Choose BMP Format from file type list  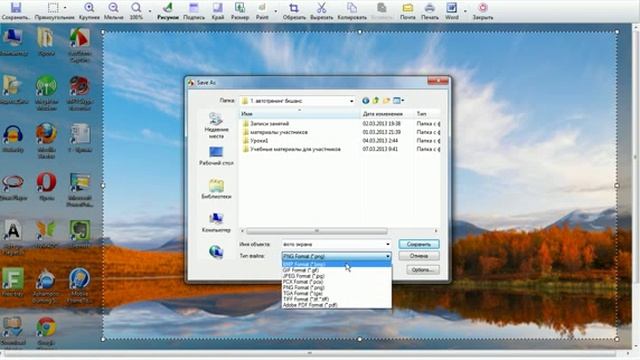(x=337, y=264)
